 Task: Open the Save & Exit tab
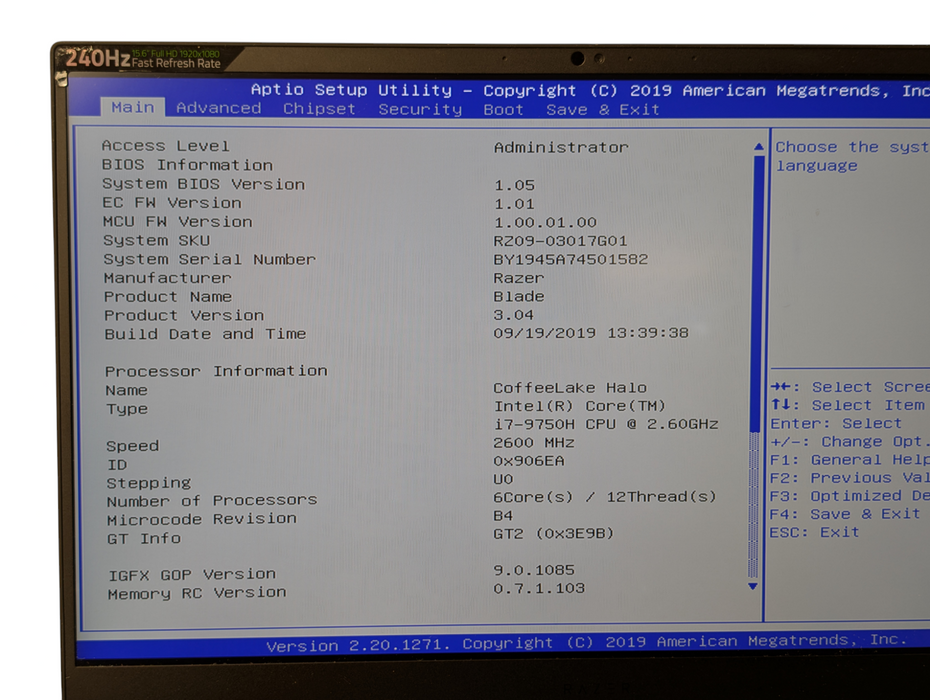click(603, 110)
